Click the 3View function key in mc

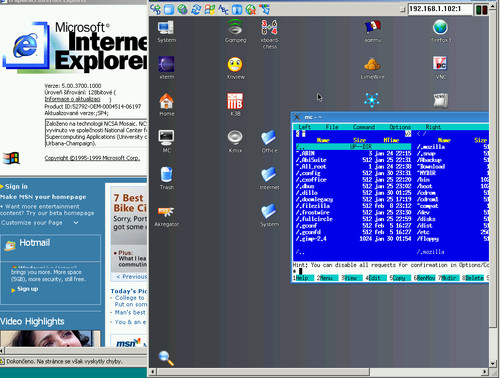pyautogui.click(x=352, y=278)
